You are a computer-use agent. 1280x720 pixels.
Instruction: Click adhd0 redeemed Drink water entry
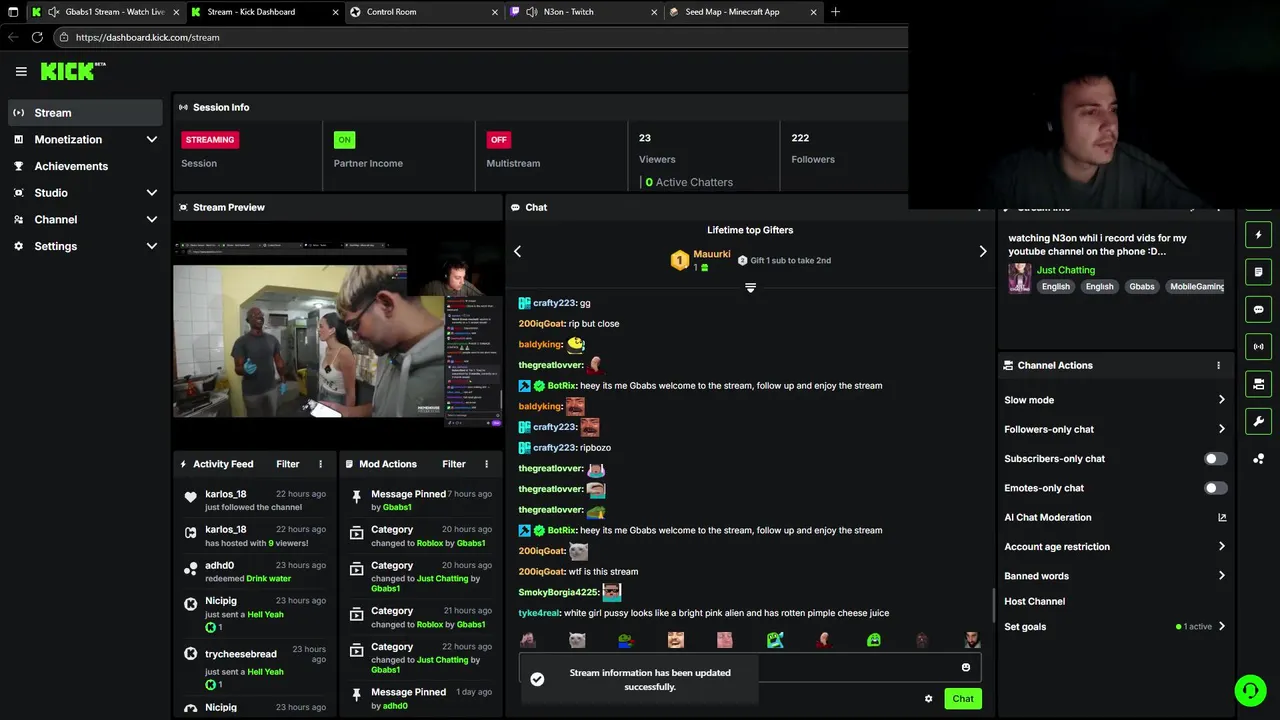(x=255, y=571)
